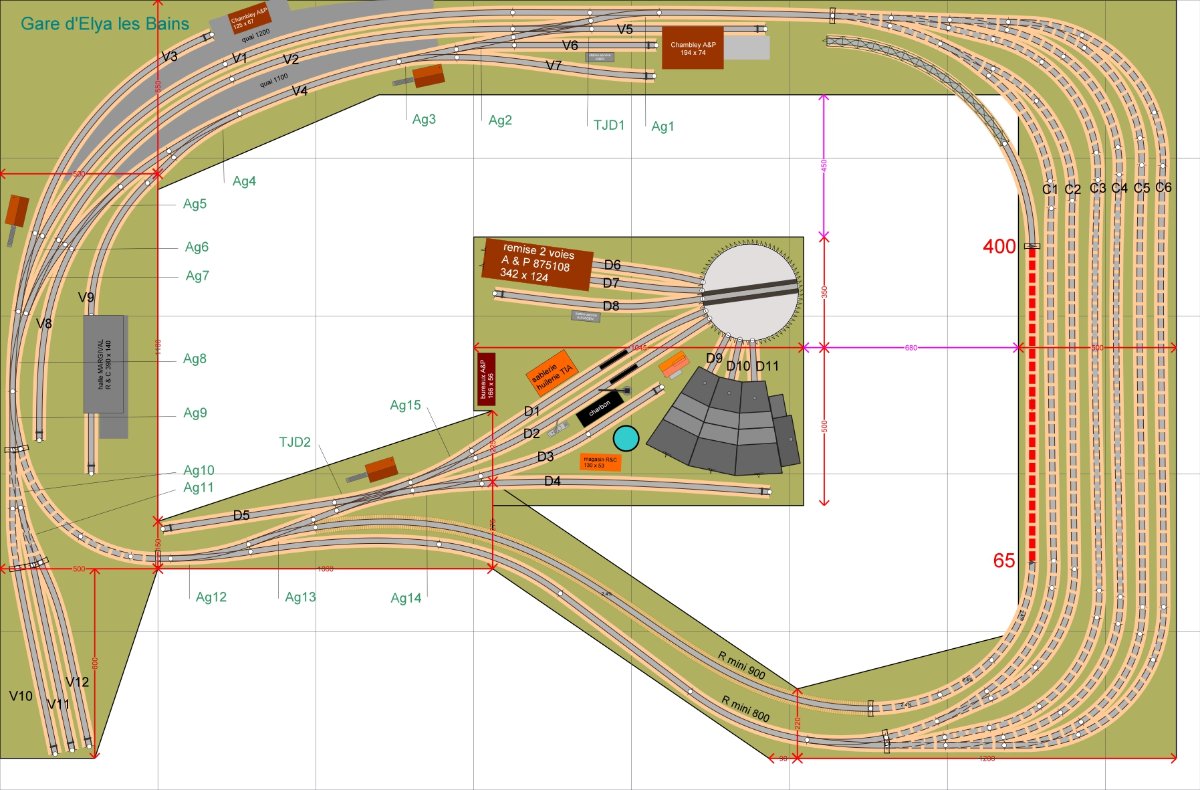Click the orange magasin building

[x=600, y=462]
